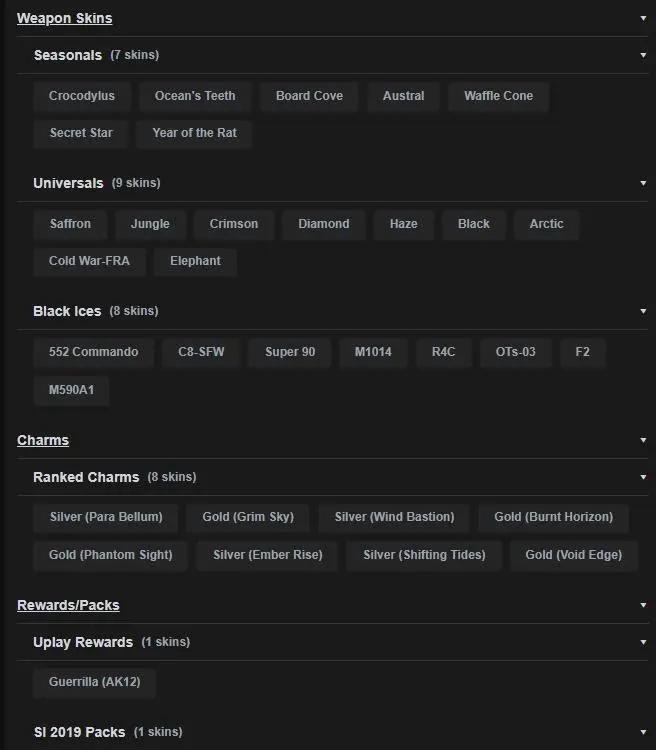Collapse the Uplay Rewards arrow

click(x=643, y=642)
